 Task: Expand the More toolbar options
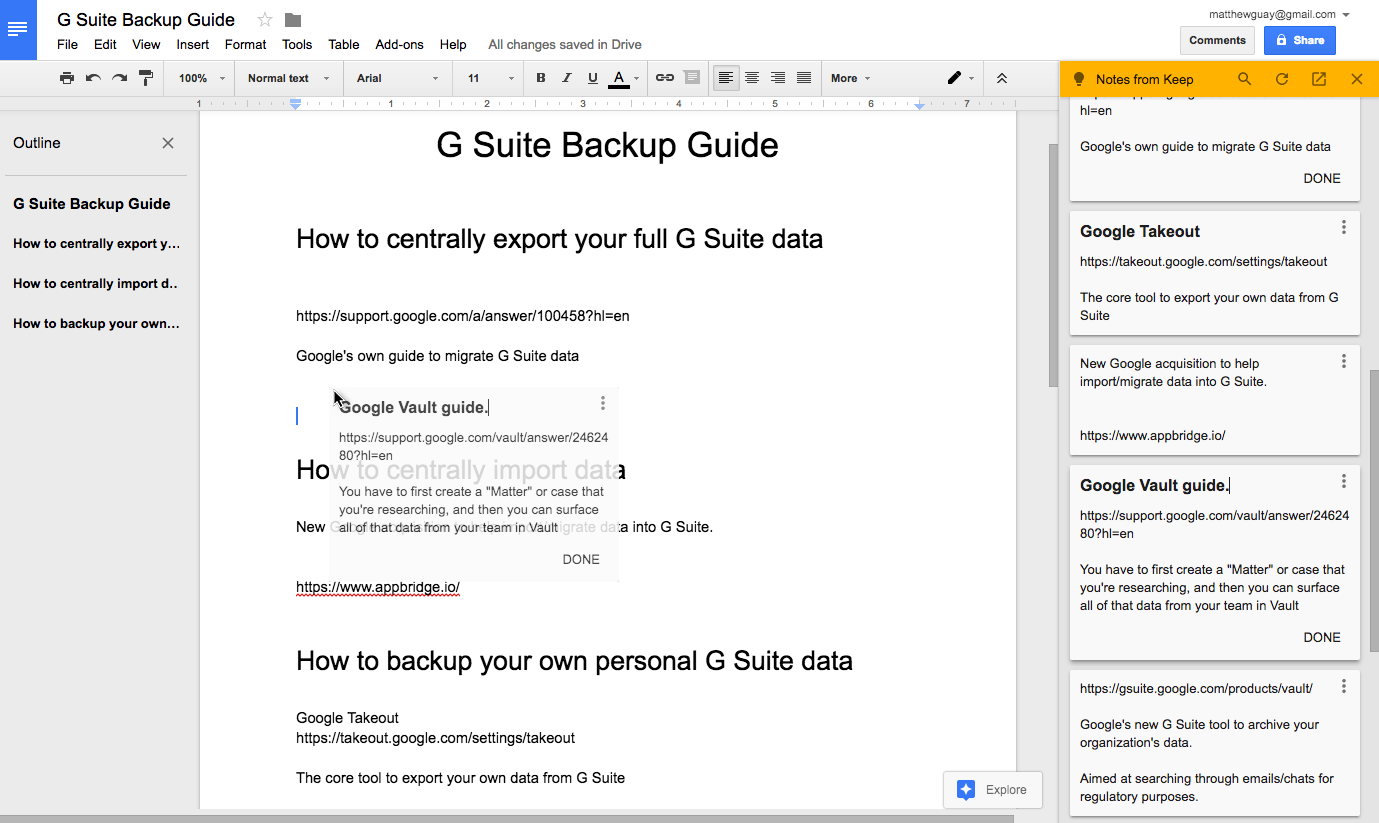pos(850,78)
